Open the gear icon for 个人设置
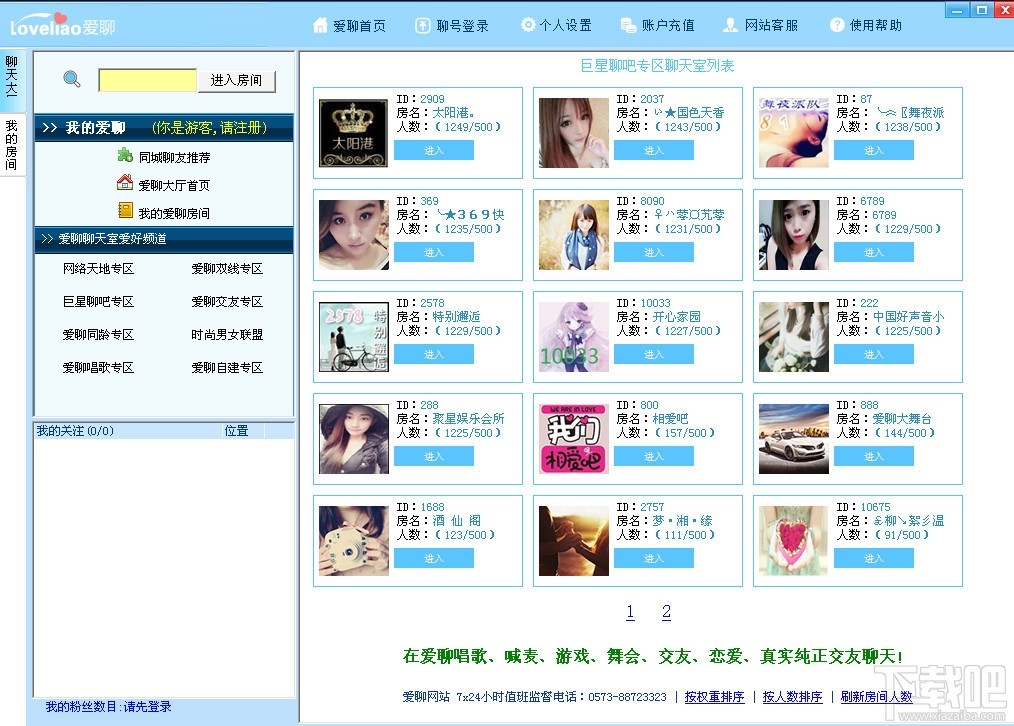 tap(528, 25)
